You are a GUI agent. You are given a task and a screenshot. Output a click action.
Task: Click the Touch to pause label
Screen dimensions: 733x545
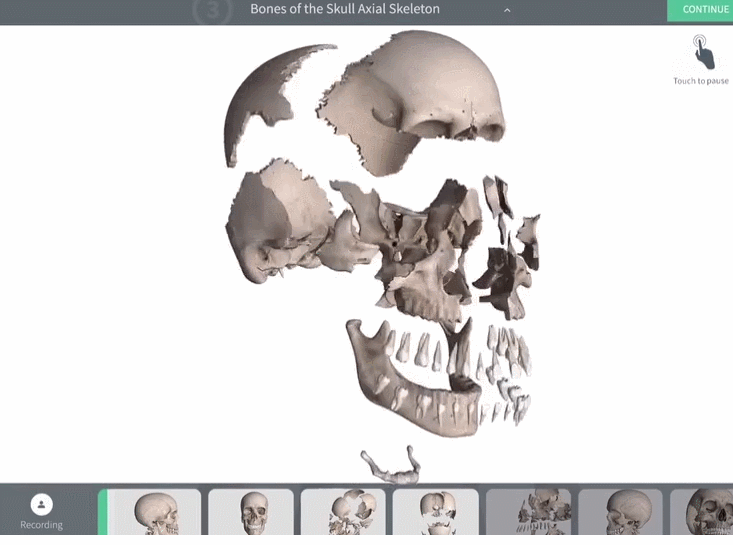click(701, 81)
